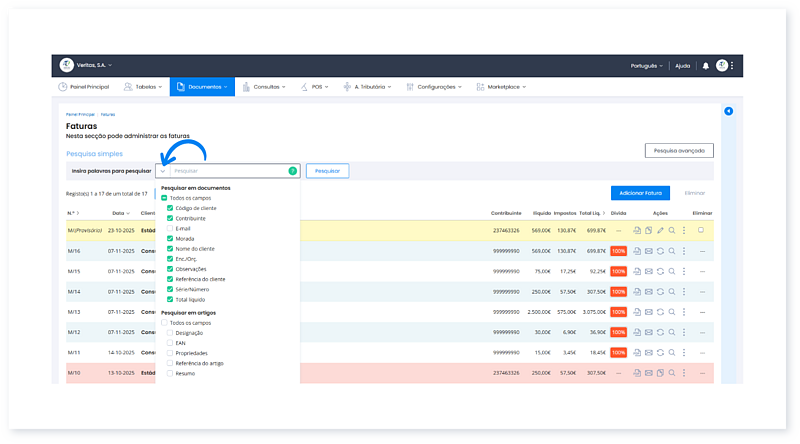Open the three-dot actions menu for M/13
The width and height of the screenshot is (800, 444).
(x=684, y=312)
